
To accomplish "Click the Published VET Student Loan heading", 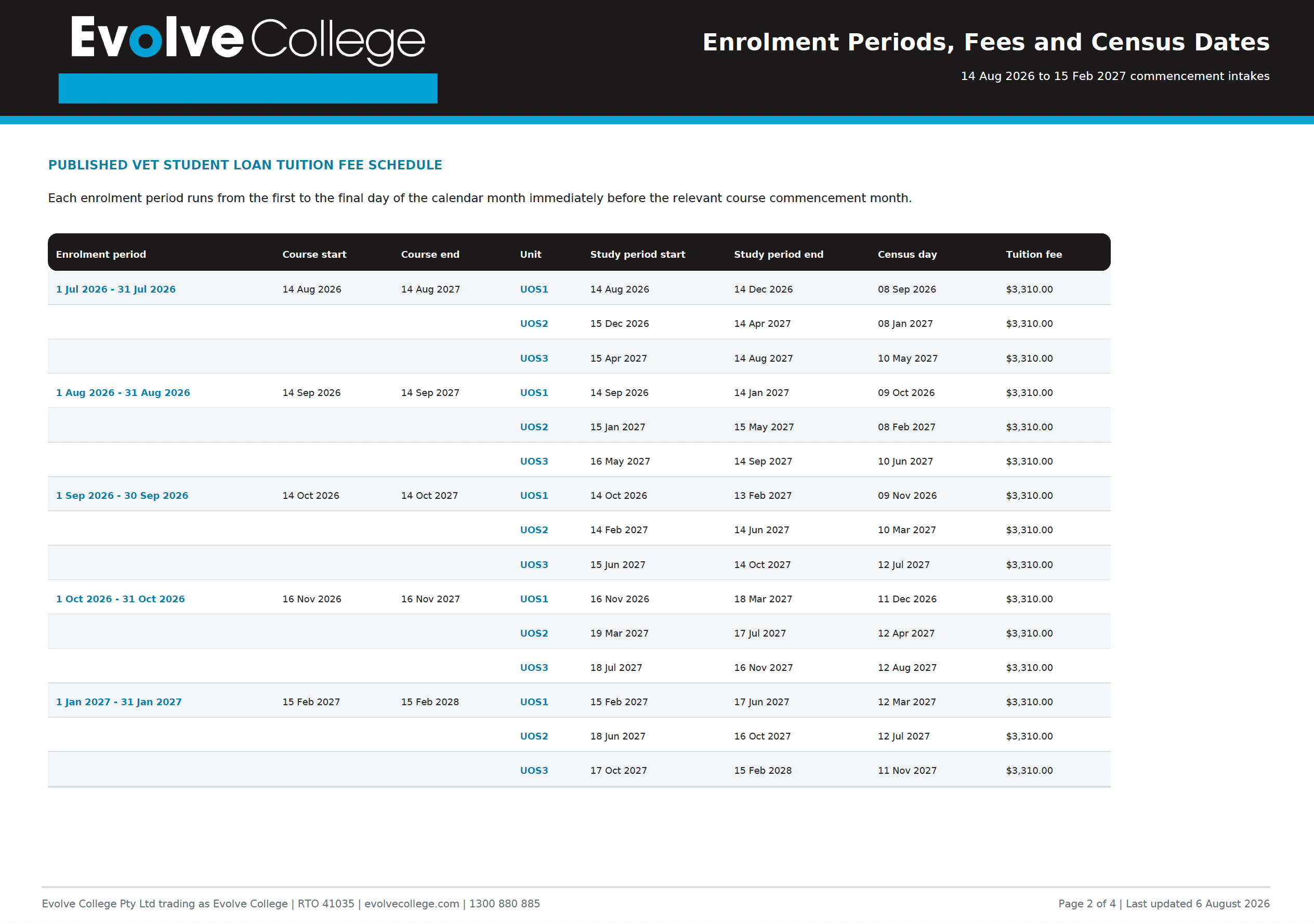I will point(245,165).
